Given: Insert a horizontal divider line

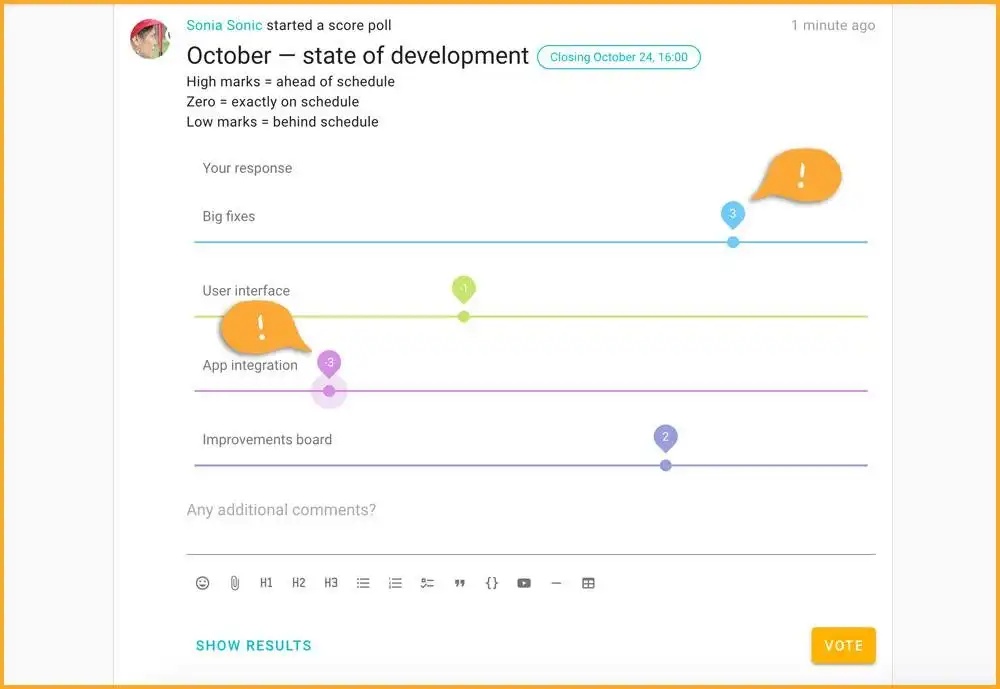Looking at the screenshot, I should click(x=556, y=583).
